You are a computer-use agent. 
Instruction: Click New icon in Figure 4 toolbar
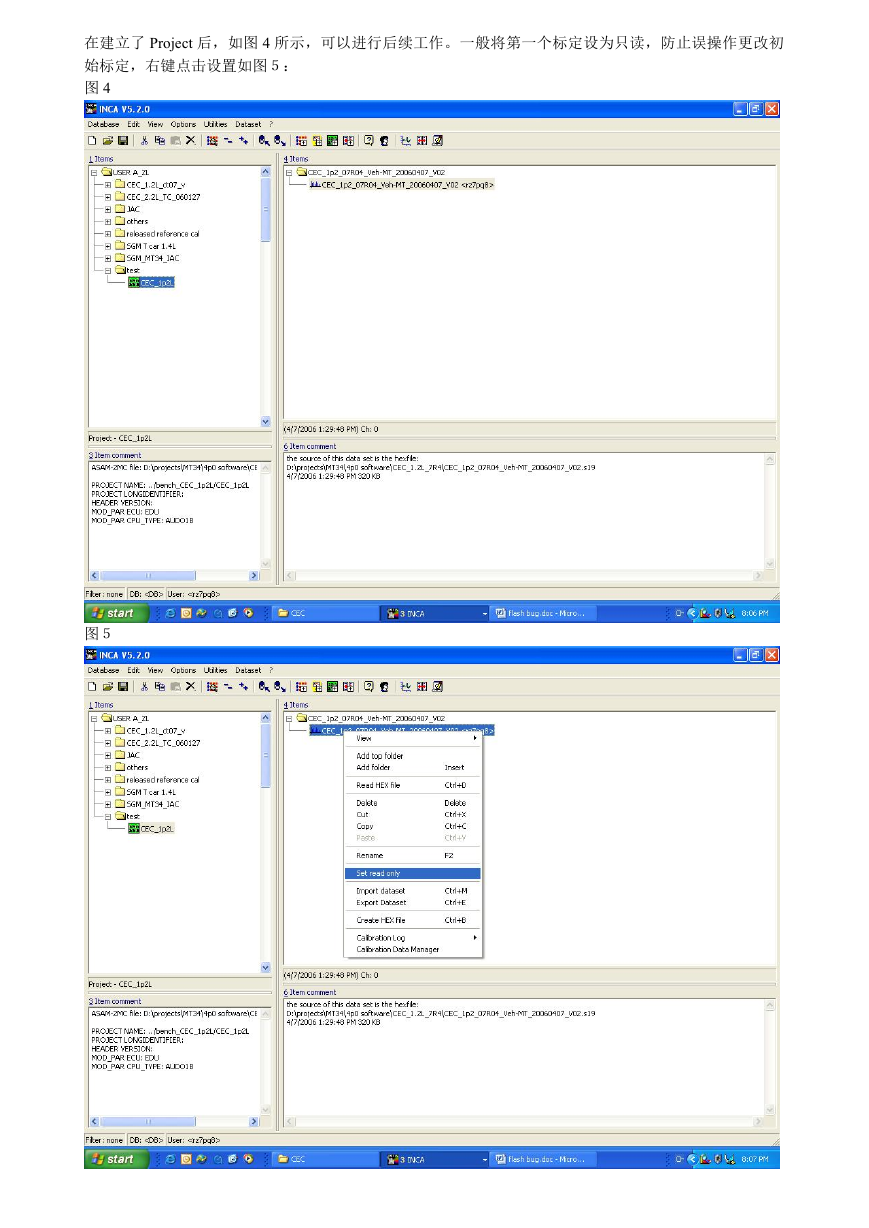point(92,140)
